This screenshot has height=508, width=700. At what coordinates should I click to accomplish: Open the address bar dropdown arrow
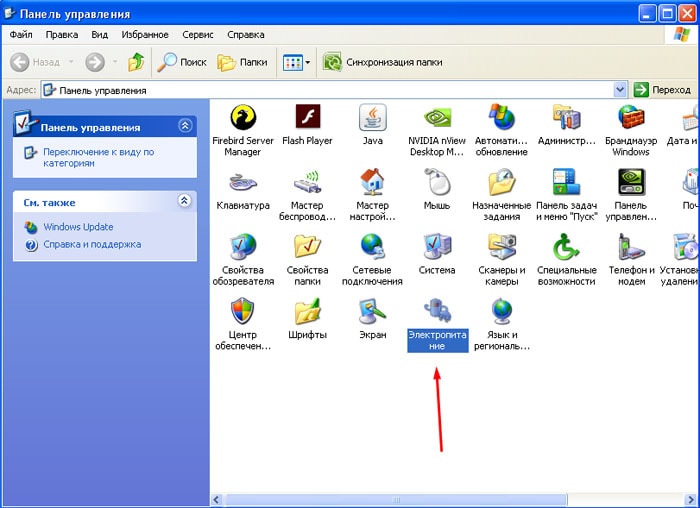(620, 90)
